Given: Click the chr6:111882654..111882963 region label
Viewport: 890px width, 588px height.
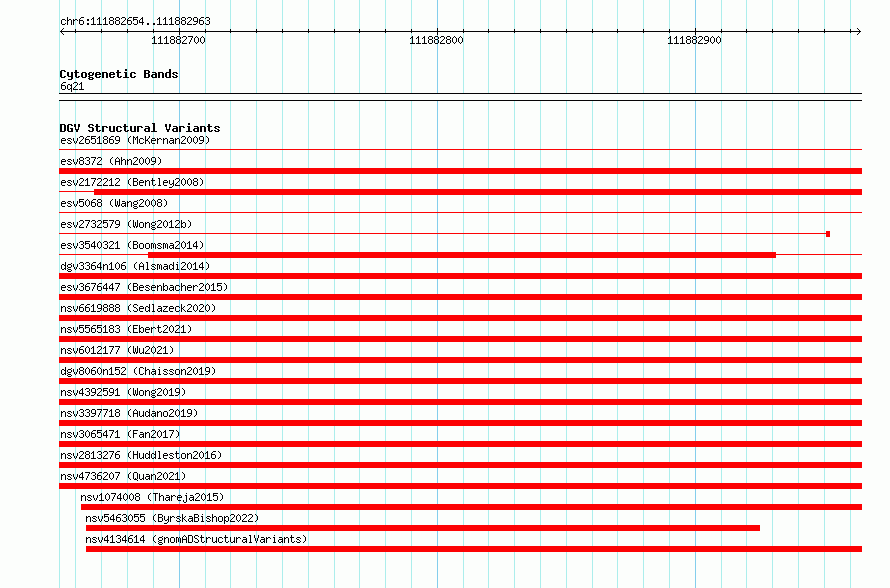Looking at the screenshot, I should (x=135, y=21).
